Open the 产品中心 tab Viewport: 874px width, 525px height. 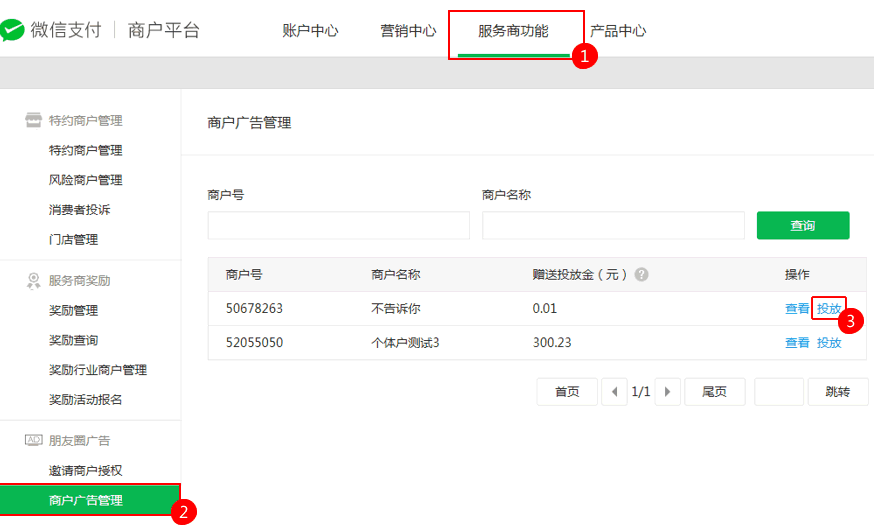tap(618, 31)
